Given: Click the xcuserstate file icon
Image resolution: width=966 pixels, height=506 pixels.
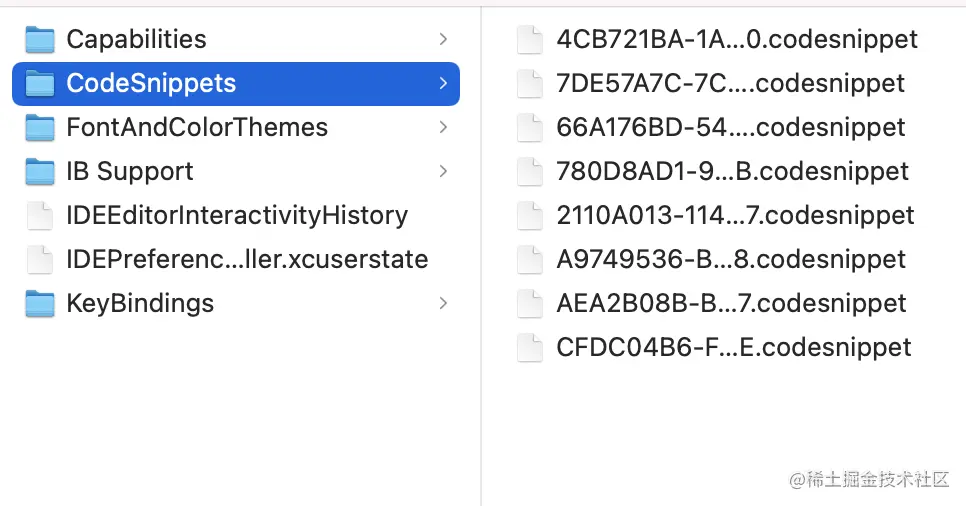Looking at the screenshot, I should (x=40, y=260).
